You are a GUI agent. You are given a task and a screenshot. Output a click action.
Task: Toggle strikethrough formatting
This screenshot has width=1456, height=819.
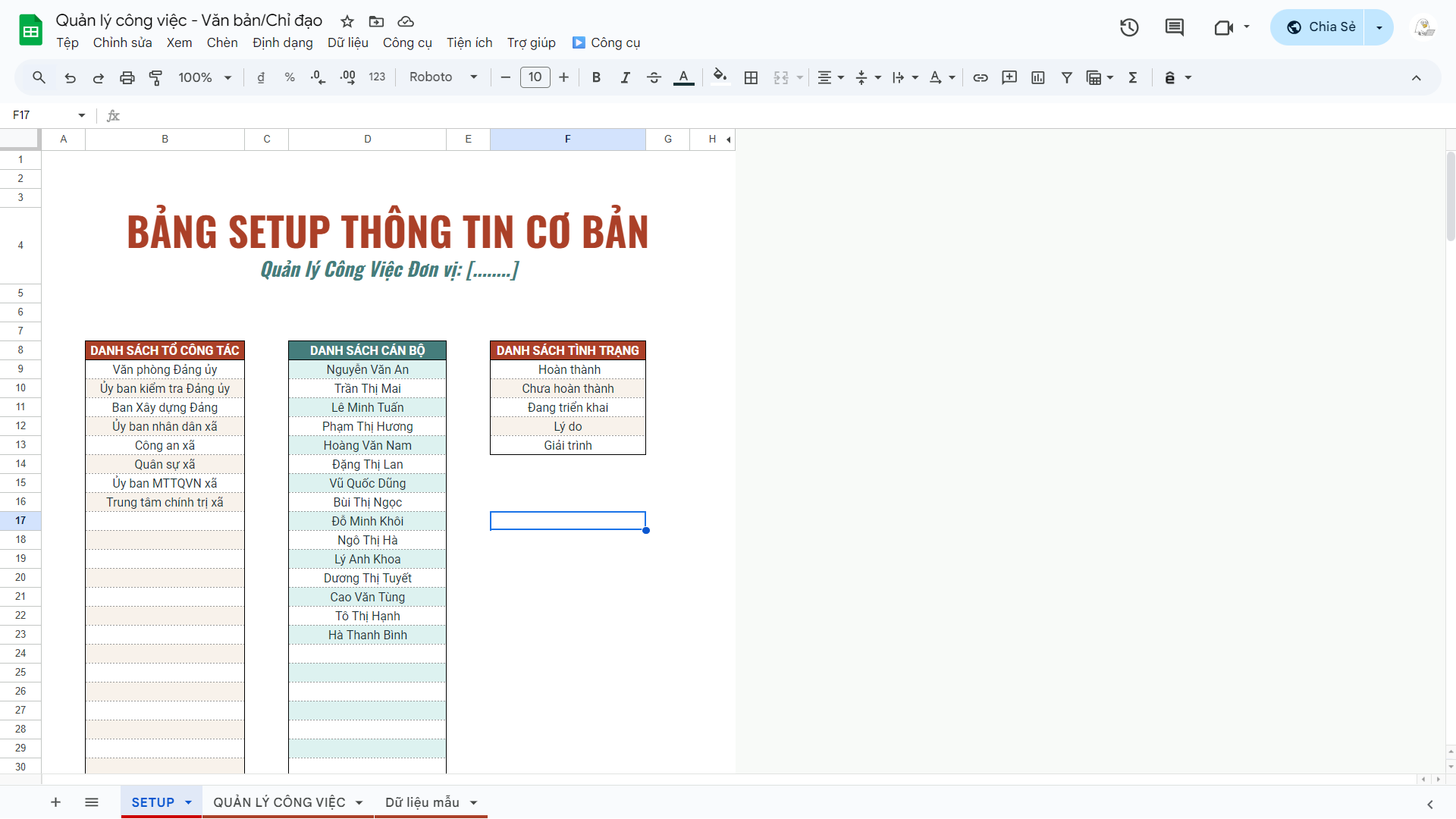(654, 77)
